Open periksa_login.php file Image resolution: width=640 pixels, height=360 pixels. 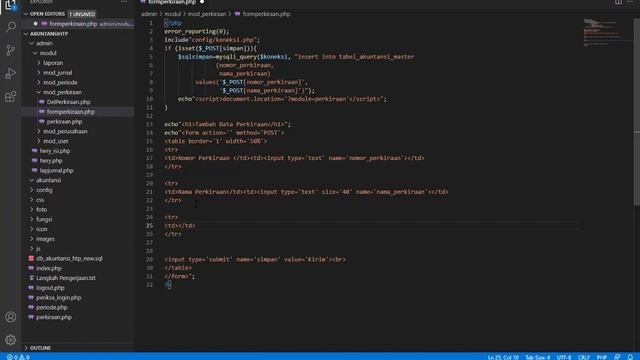coord(58,298)
